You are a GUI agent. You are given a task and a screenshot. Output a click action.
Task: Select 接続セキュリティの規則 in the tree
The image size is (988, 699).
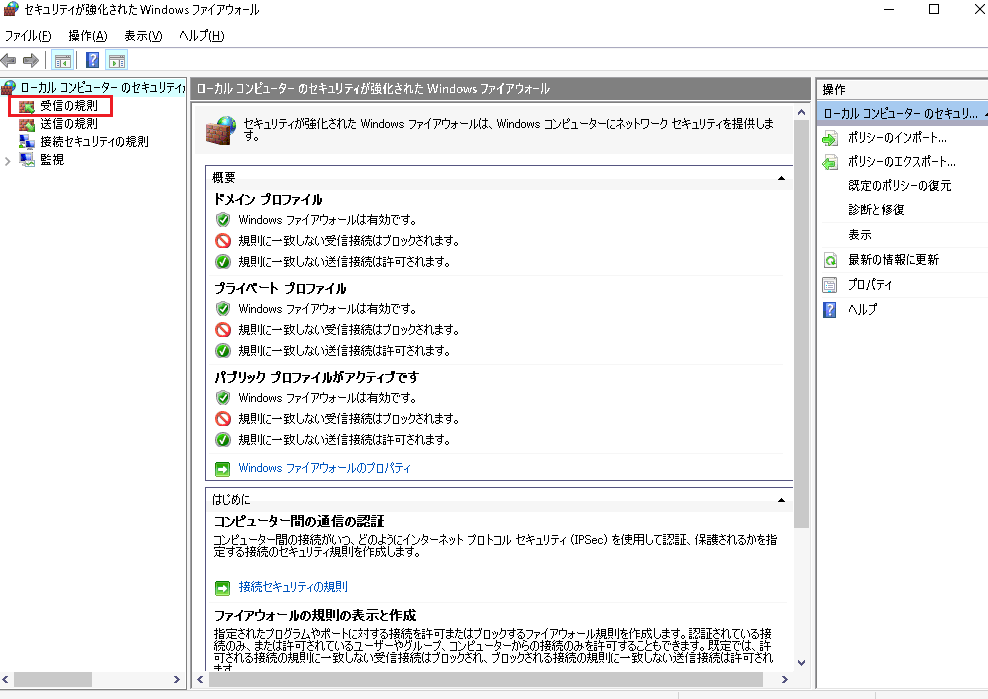95,142
